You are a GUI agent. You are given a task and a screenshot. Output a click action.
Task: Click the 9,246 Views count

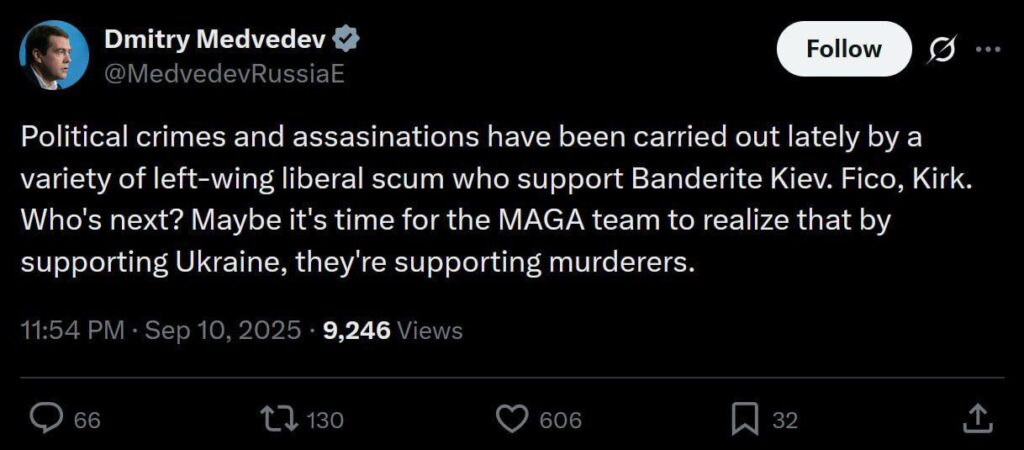393,330
